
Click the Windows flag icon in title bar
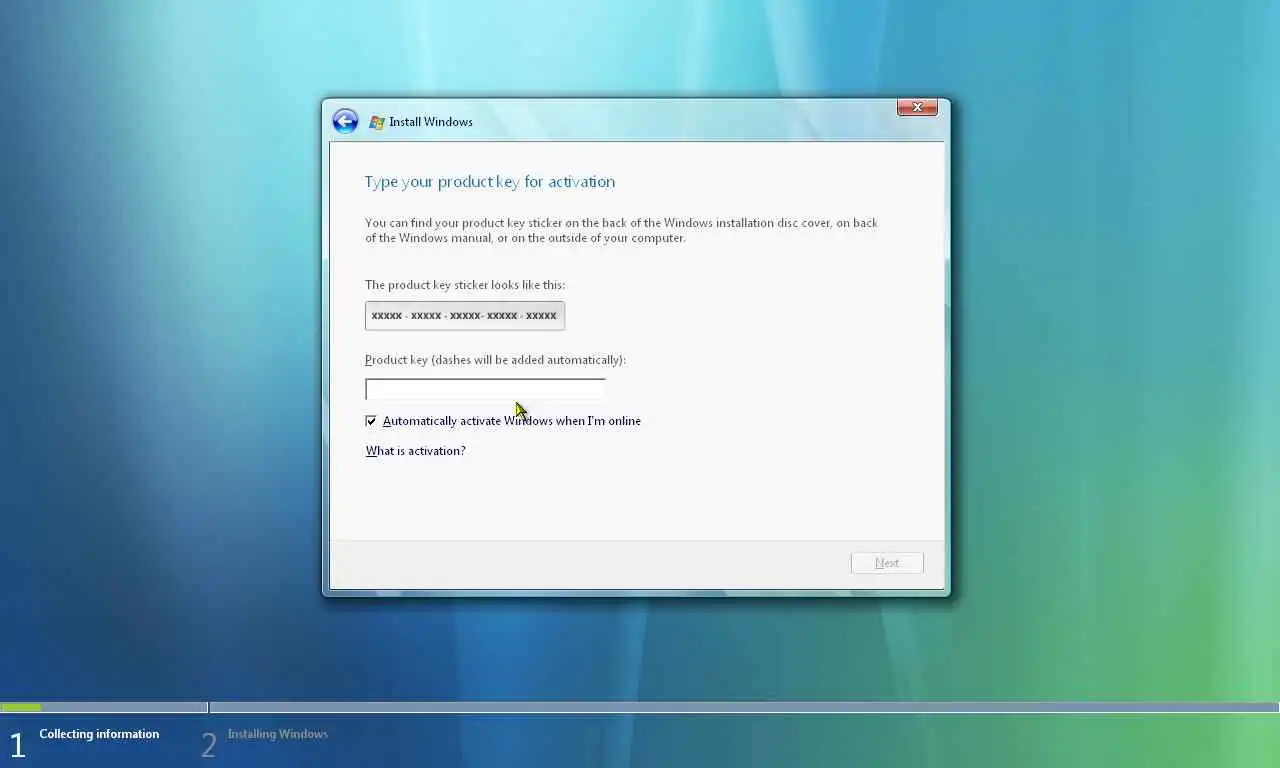(377, 122)
